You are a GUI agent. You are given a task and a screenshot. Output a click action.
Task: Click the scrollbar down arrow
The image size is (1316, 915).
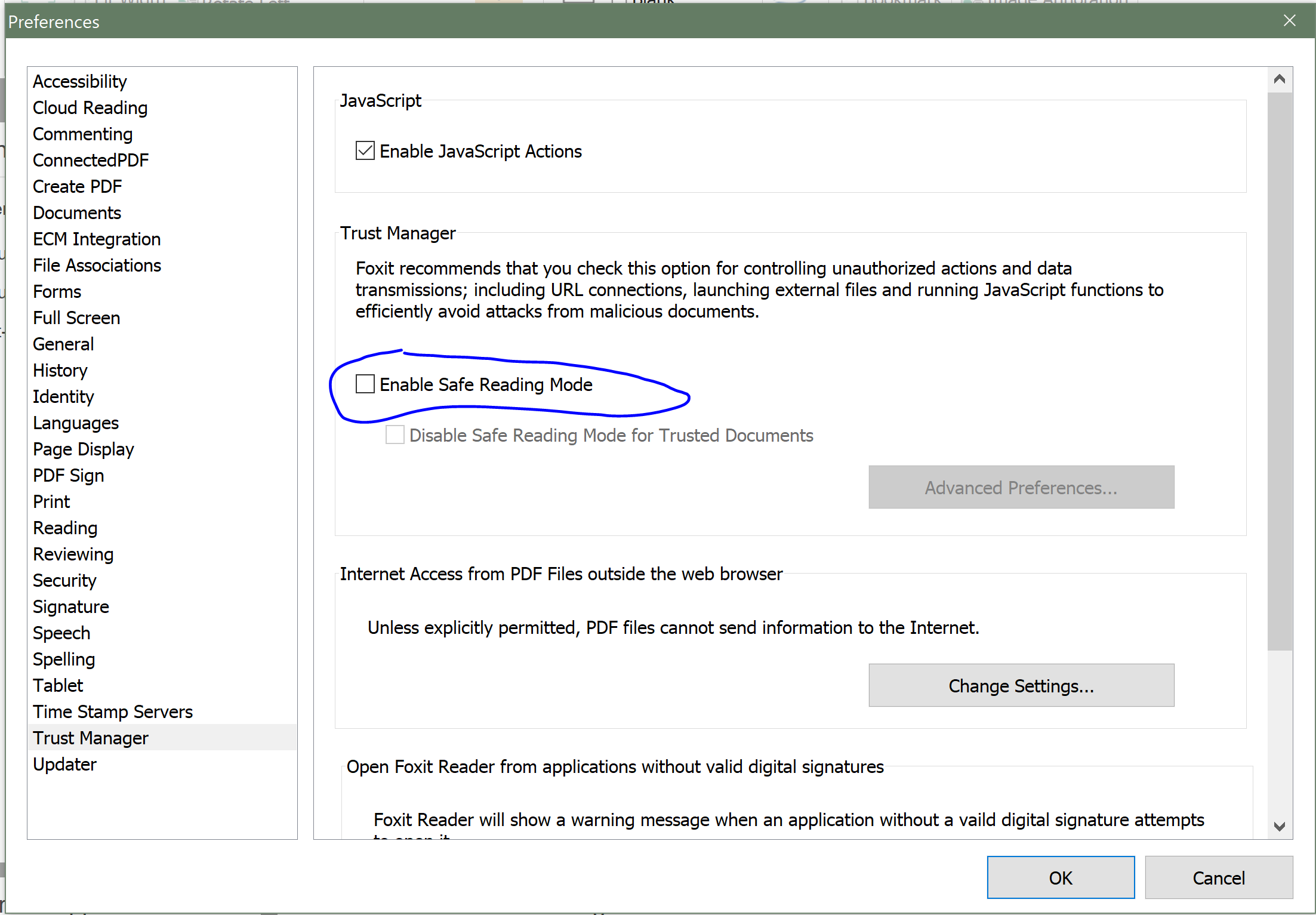tap(1279, 826)
